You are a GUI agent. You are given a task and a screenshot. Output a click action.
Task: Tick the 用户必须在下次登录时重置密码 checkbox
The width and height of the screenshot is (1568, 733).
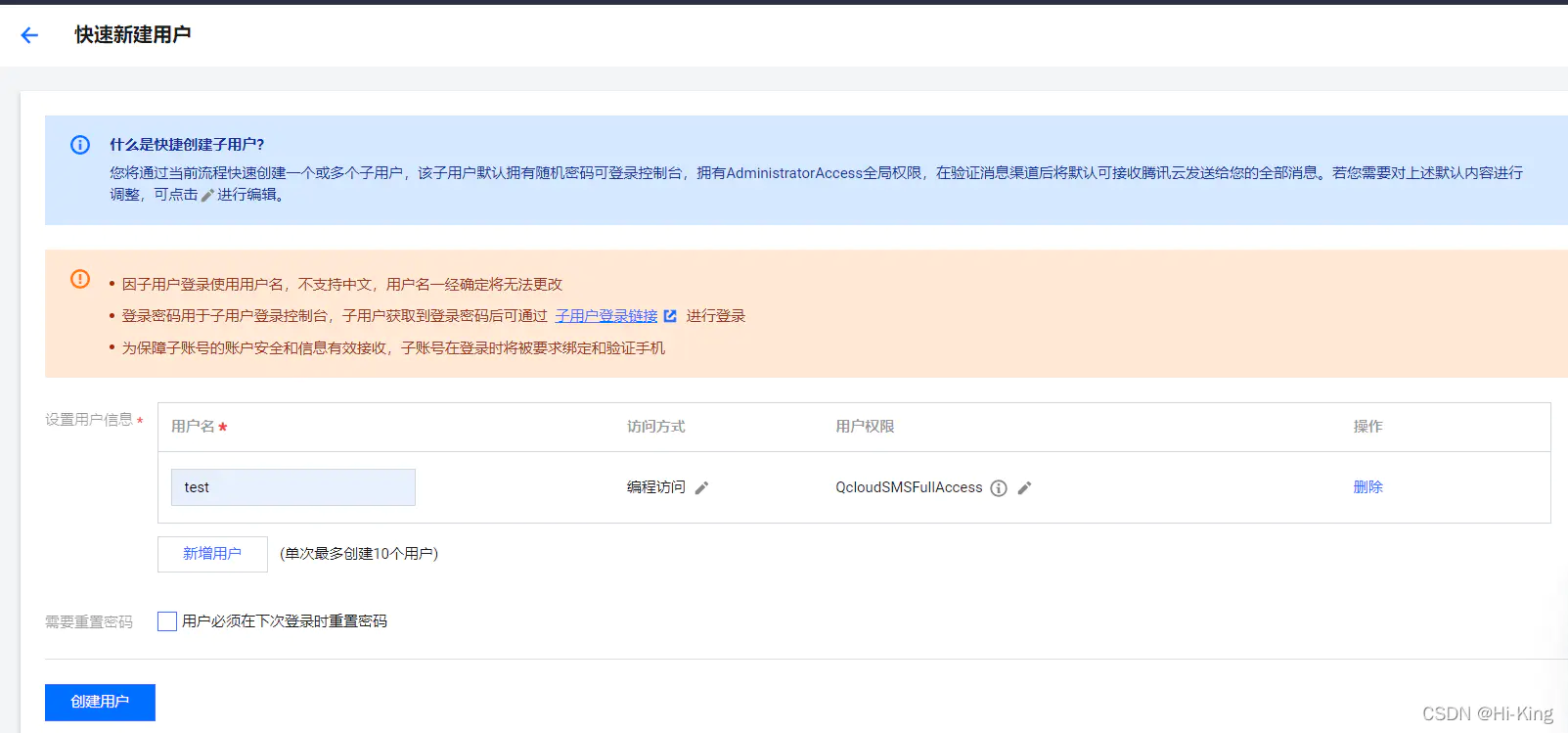[x=167, y=621]
